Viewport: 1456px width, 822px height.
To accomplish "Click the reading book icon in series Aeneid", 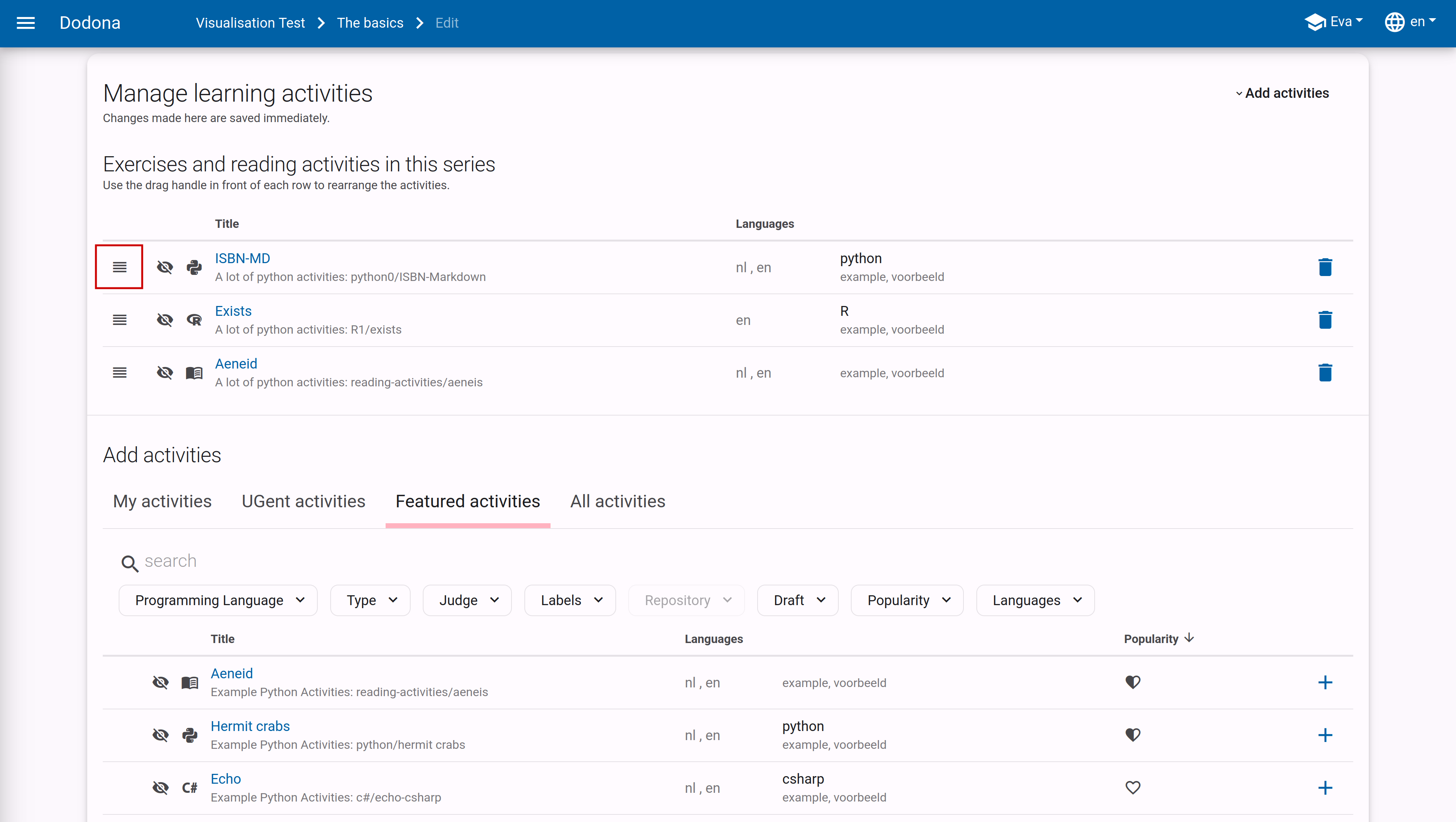I will 194,373.
